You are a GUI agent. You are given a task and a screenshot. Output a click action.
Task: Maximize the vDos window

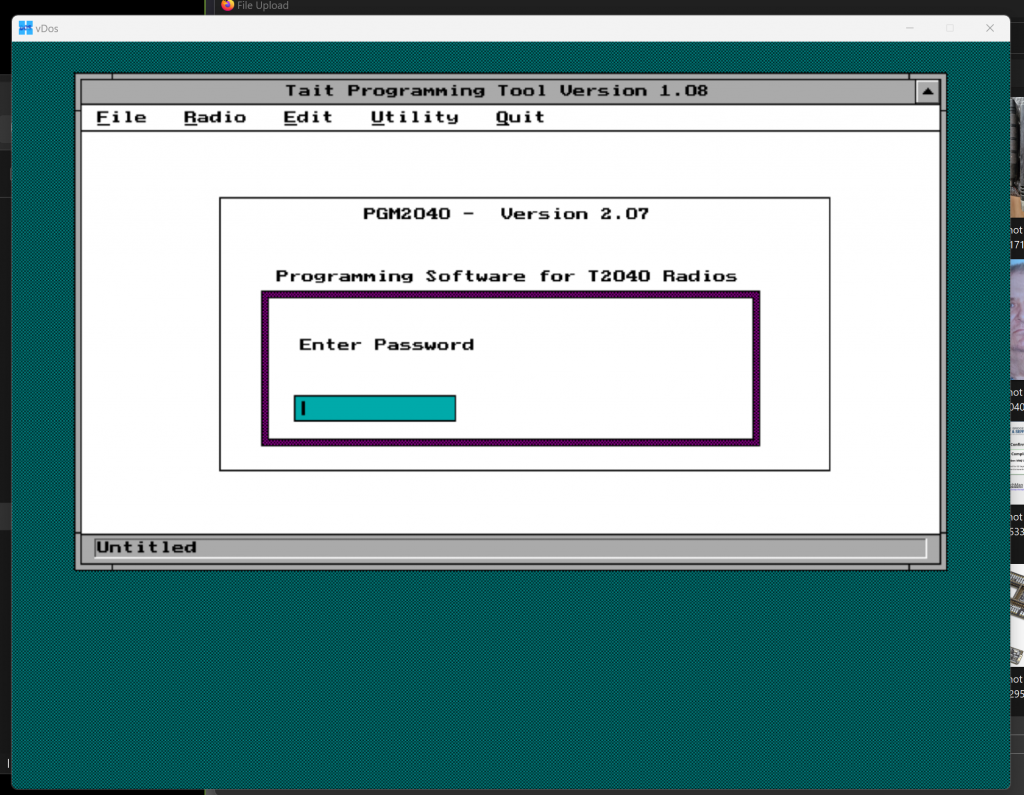[x=949, y=28]
